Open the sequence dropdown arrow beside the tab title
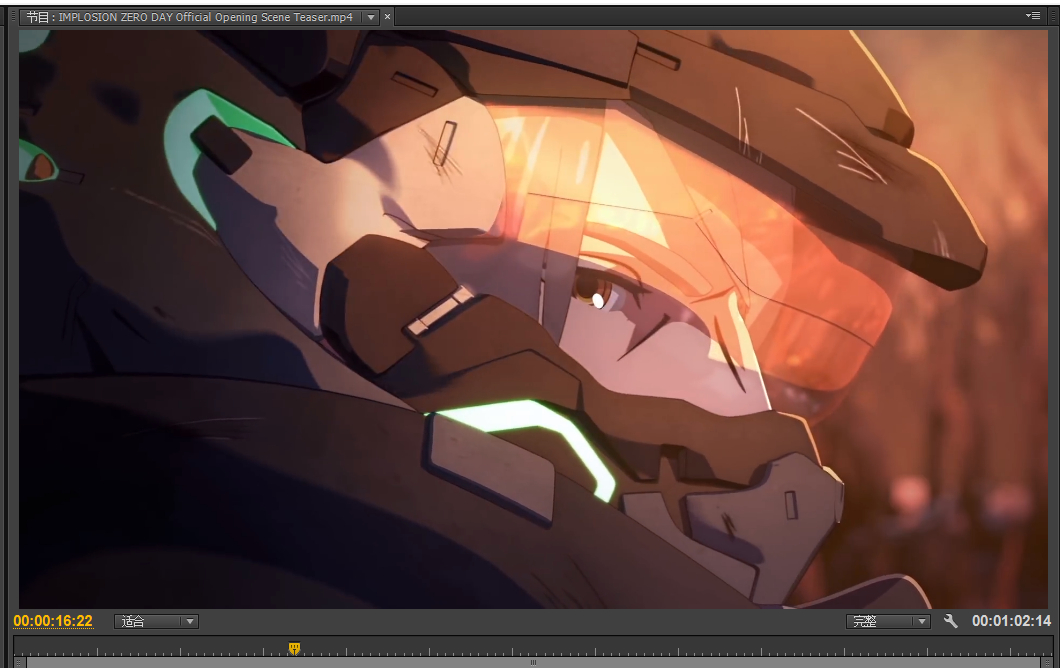 (371, 18)
